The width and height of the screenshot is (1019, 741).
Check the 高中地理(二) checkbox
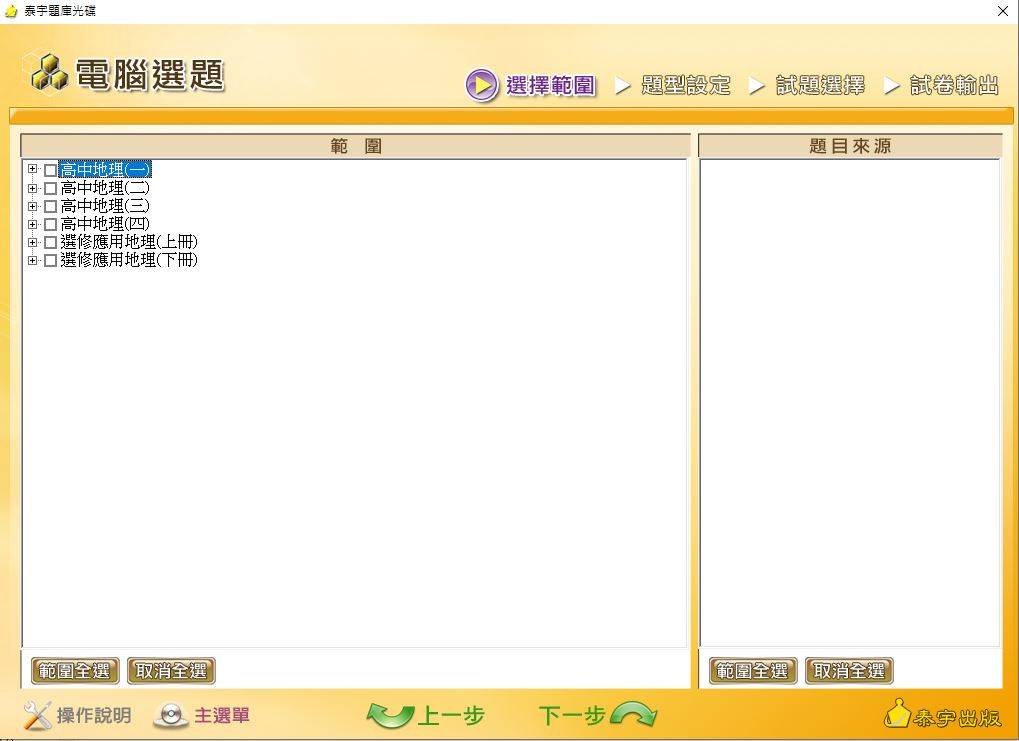[50, 188]
